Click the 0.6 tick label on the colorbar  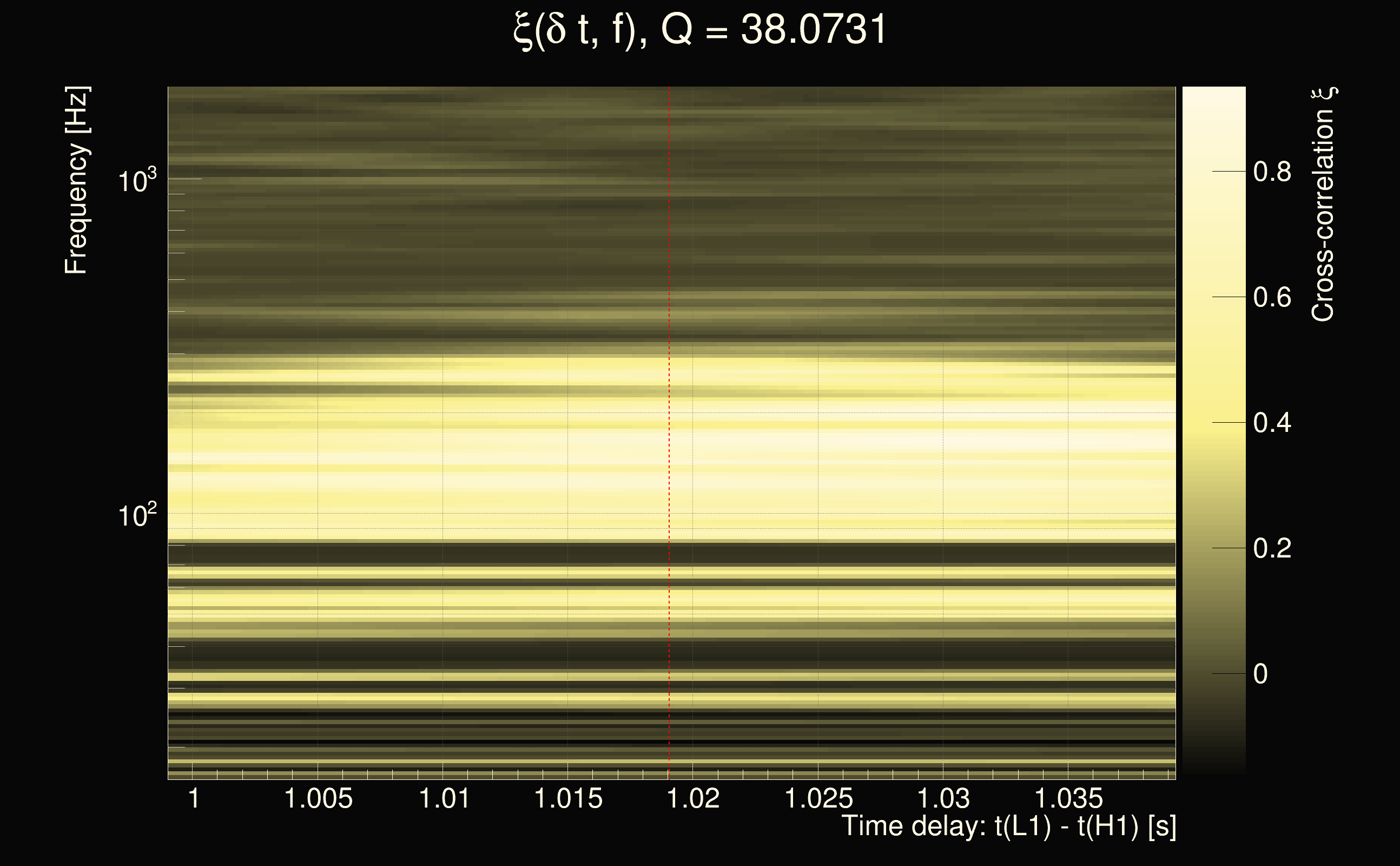point(1272,297)
